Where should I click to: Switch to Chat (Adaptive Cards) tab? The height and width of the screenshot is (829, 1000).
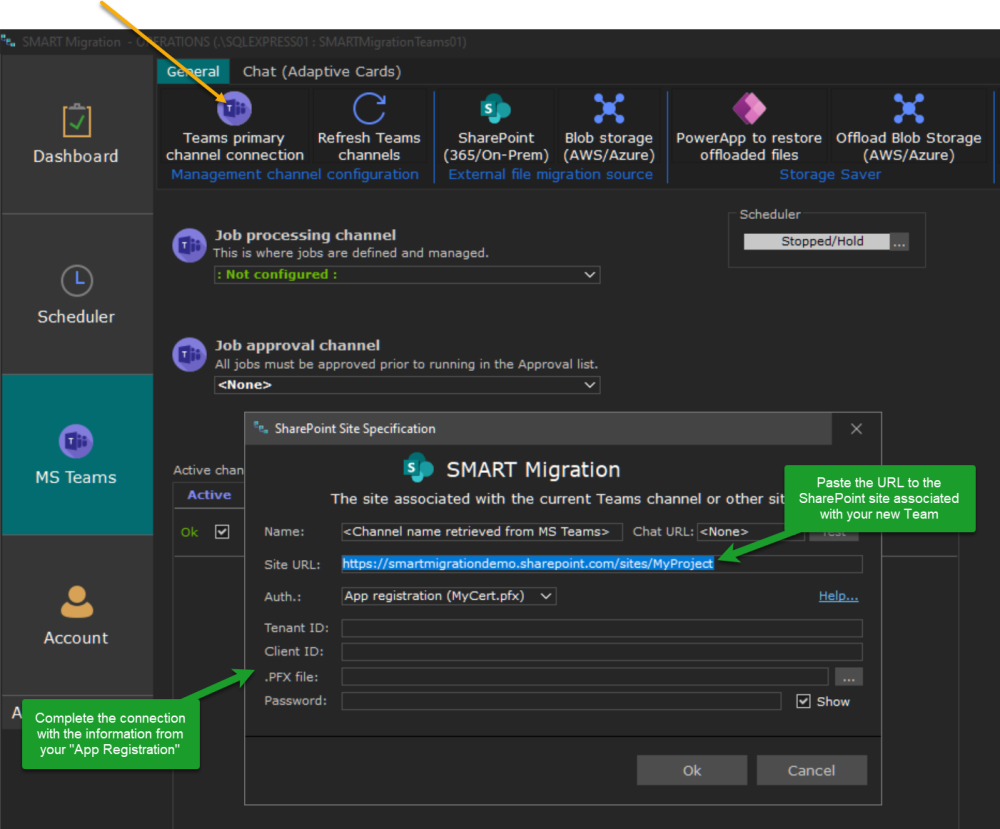[321, 71]
